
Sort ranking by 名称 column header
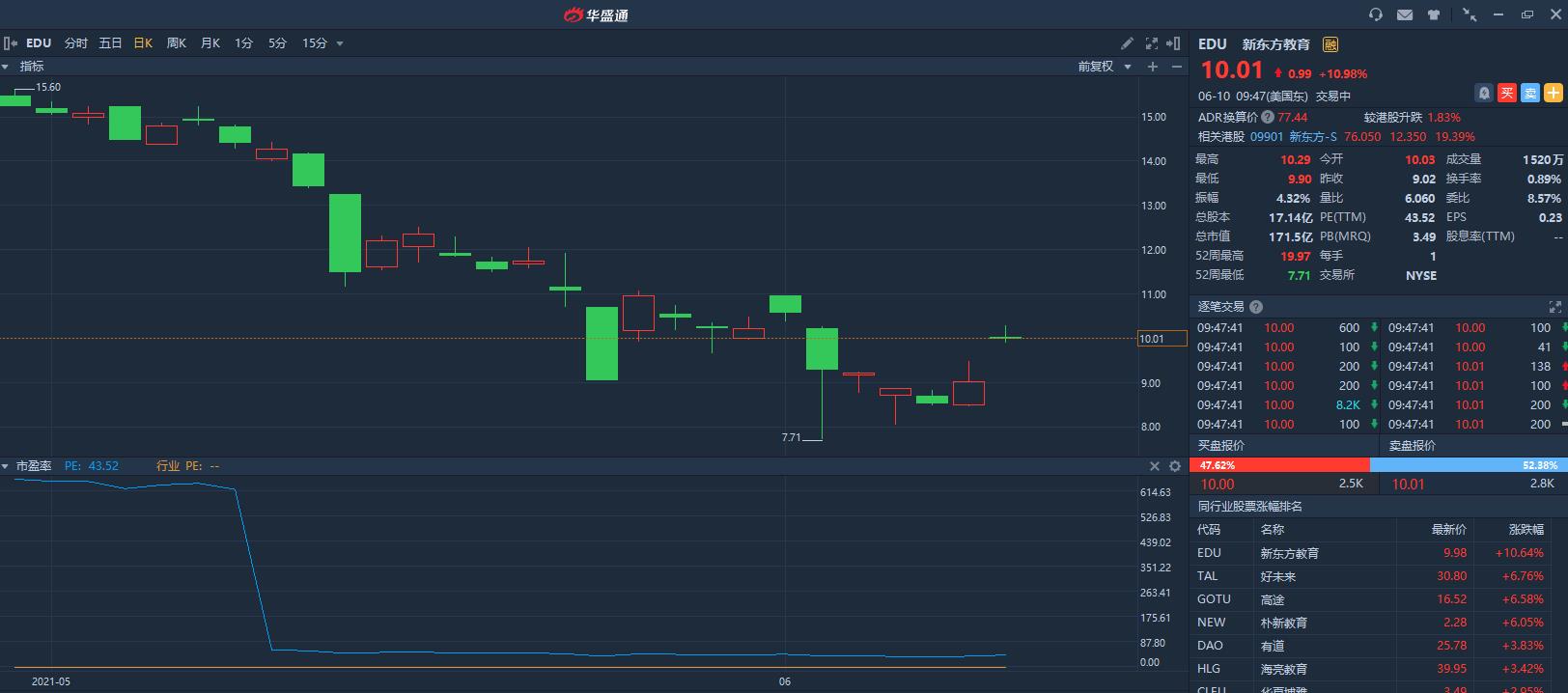coord(1273,530)
